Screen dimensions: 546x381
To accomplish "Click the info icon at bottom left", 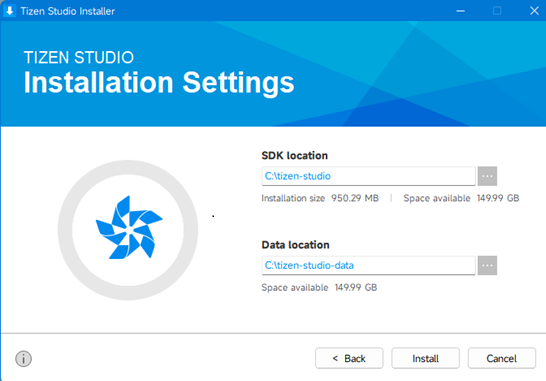I will pyautogui.click(x=23, y=358).
